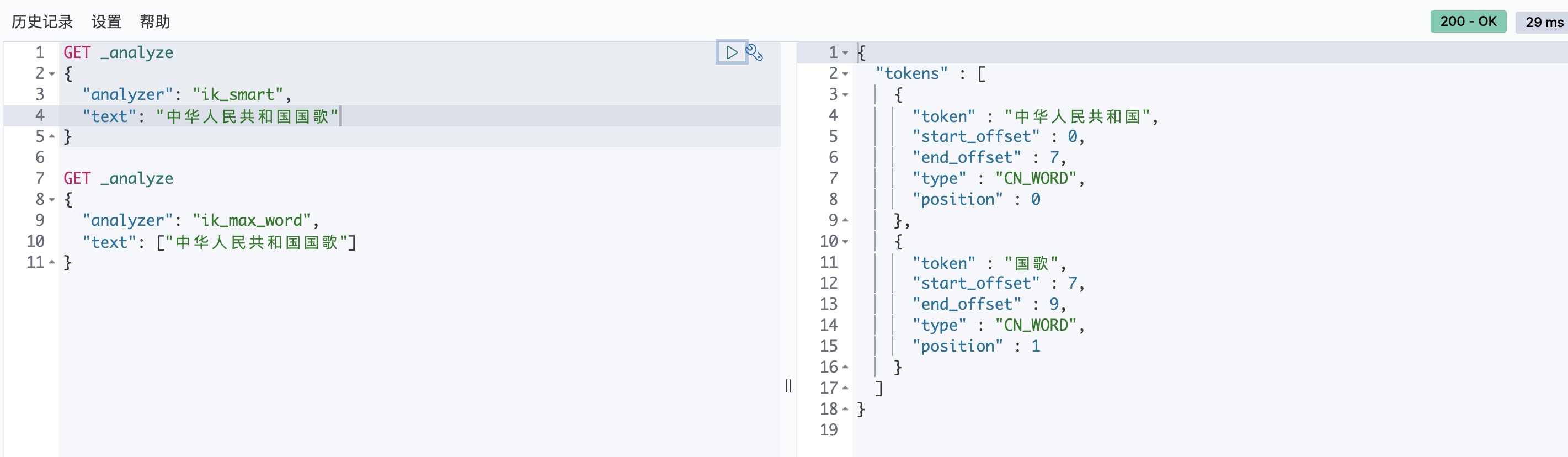Click "end_offset" : 9 in output
This screenshot has width=1568, height=457.
click(985, 304)
